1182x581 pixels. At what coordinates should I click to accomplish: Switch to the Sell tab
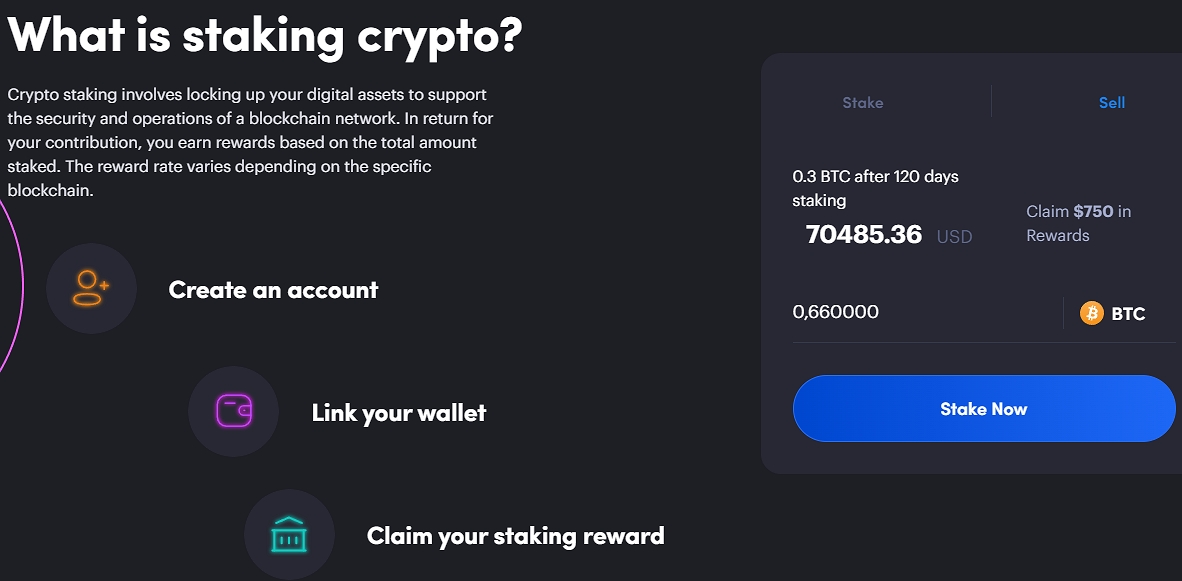click(1112, 102)
